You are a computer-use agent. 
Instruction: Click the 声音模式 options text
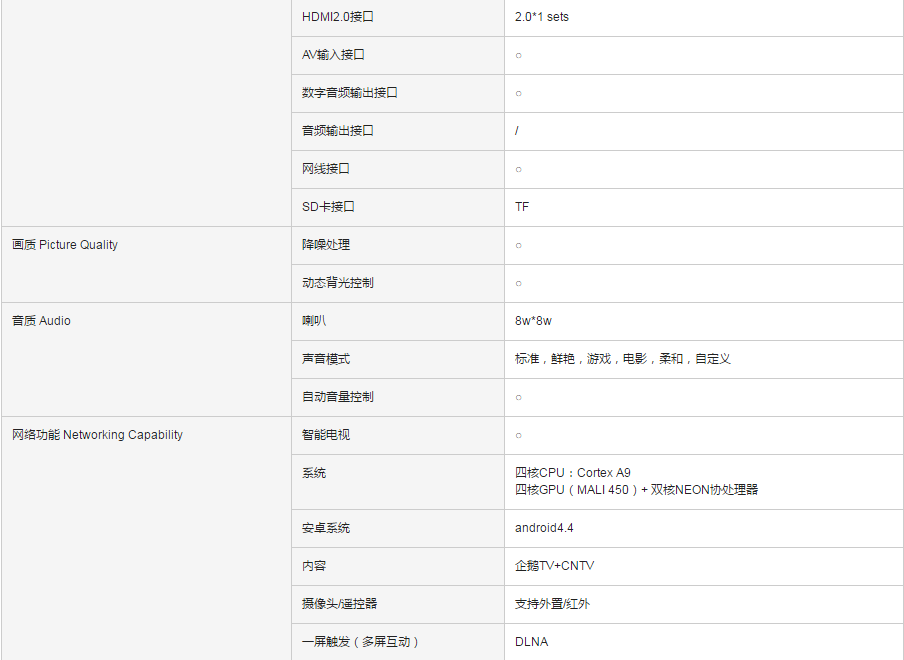point(622,359)
